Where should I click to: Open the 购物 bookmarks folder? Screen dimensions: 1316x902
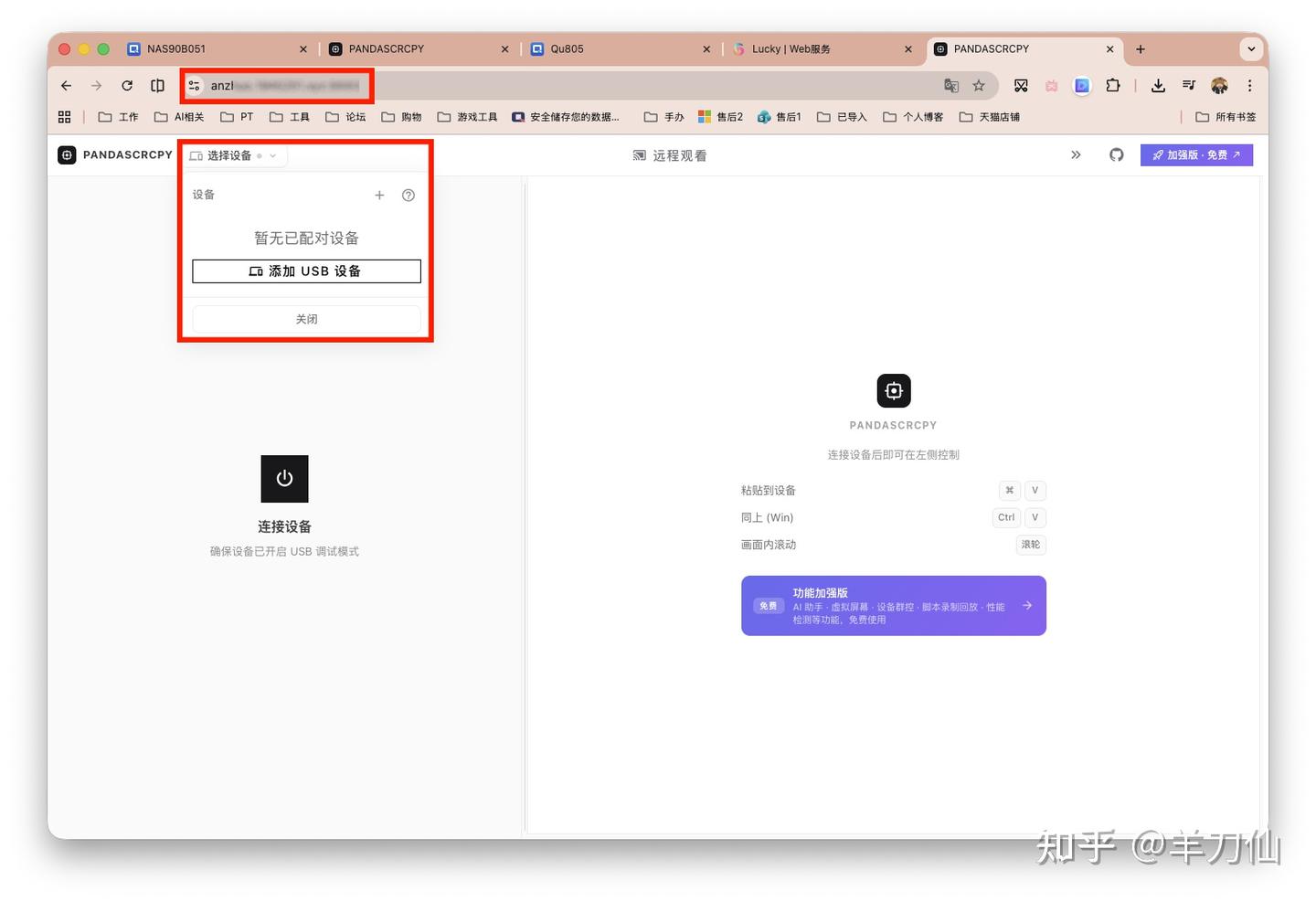point(401,117)
